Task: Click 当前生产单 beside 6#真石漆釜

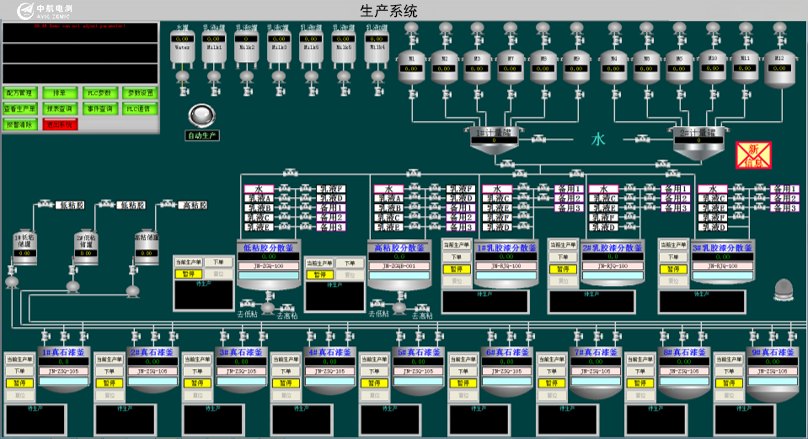Action: point(463,359)
